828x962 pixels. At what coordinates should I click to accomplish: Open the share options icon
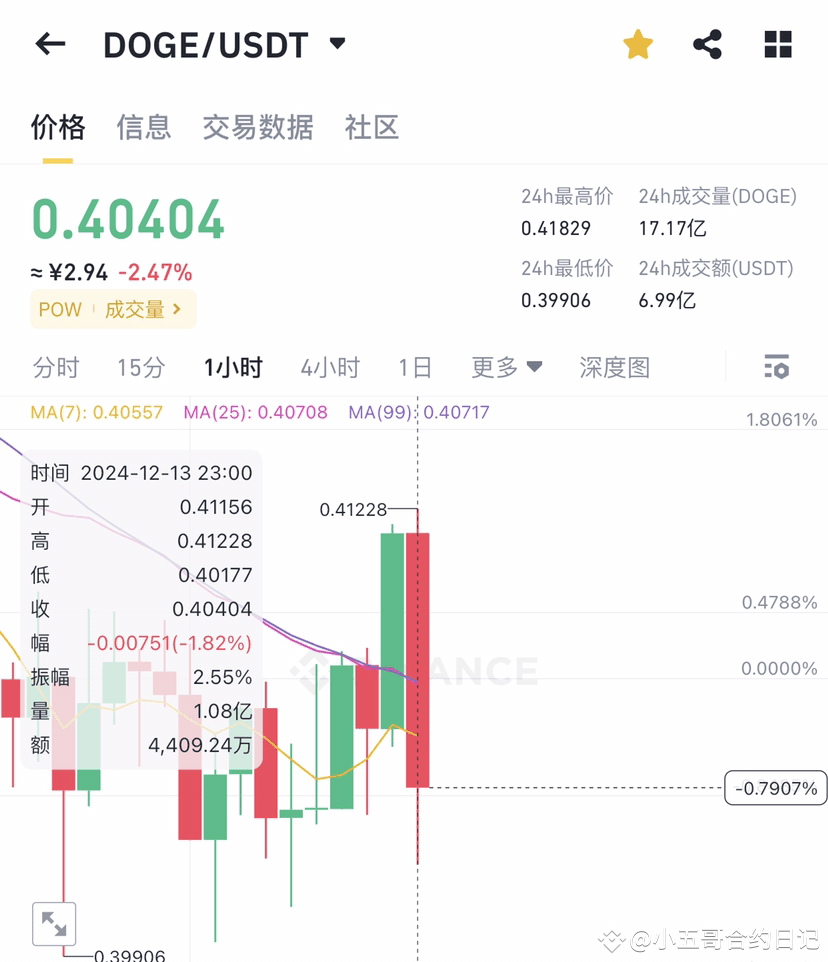[707, 44]
